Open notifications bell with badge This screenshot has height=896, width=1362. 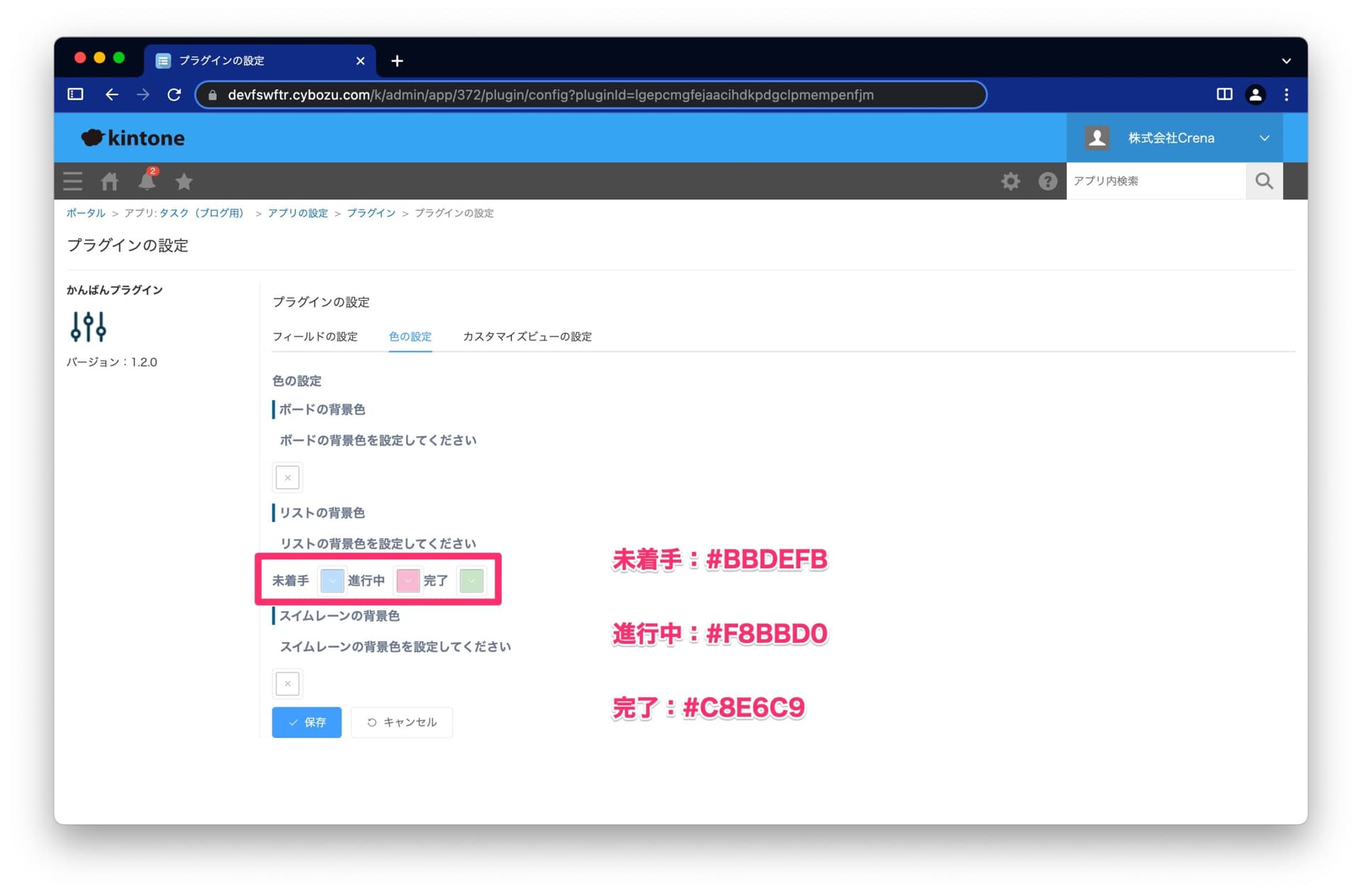tap(148, 179)
